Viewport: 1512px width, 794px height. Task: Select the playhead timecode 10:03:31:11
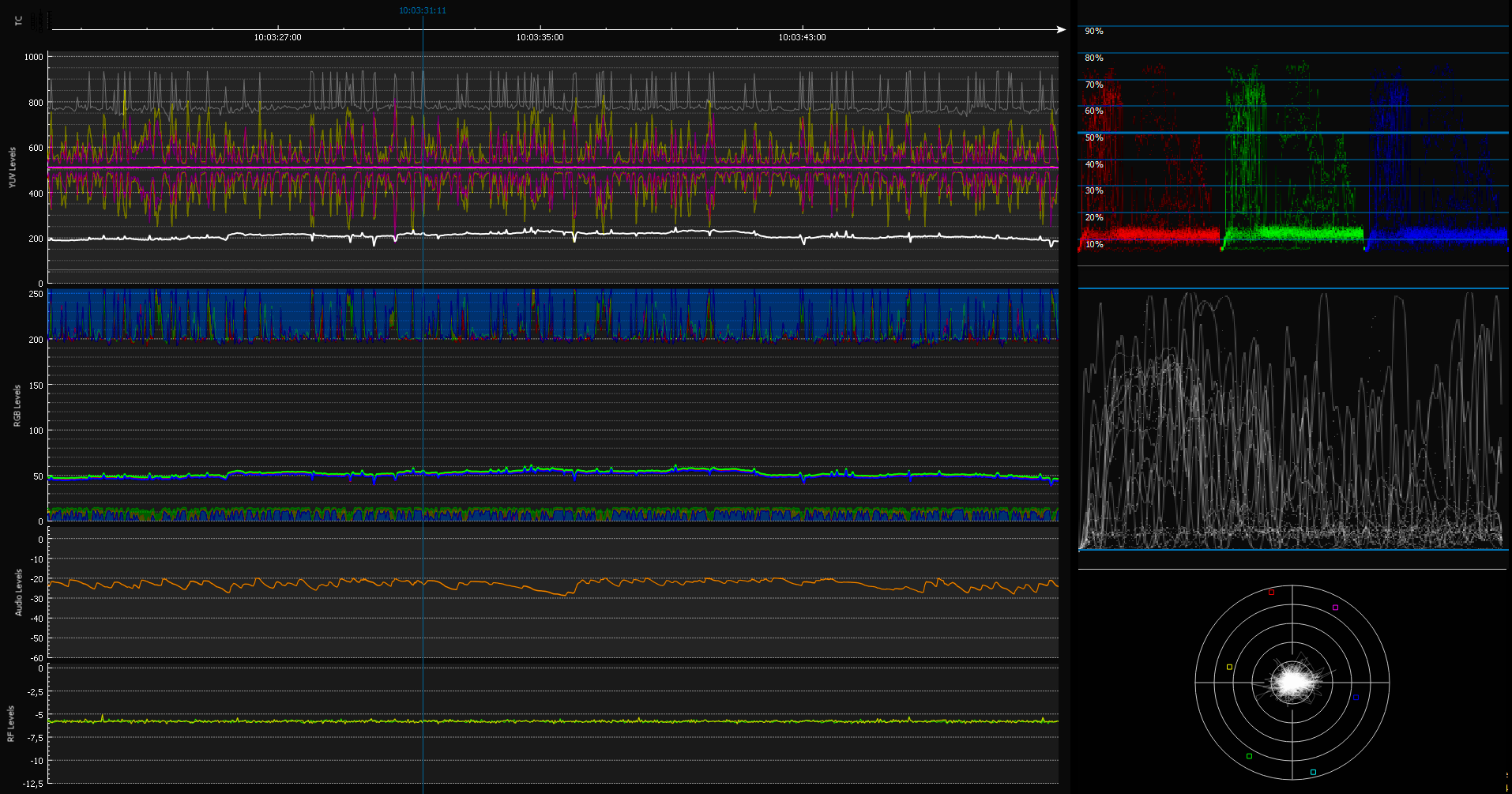click(x=422, y=10)
